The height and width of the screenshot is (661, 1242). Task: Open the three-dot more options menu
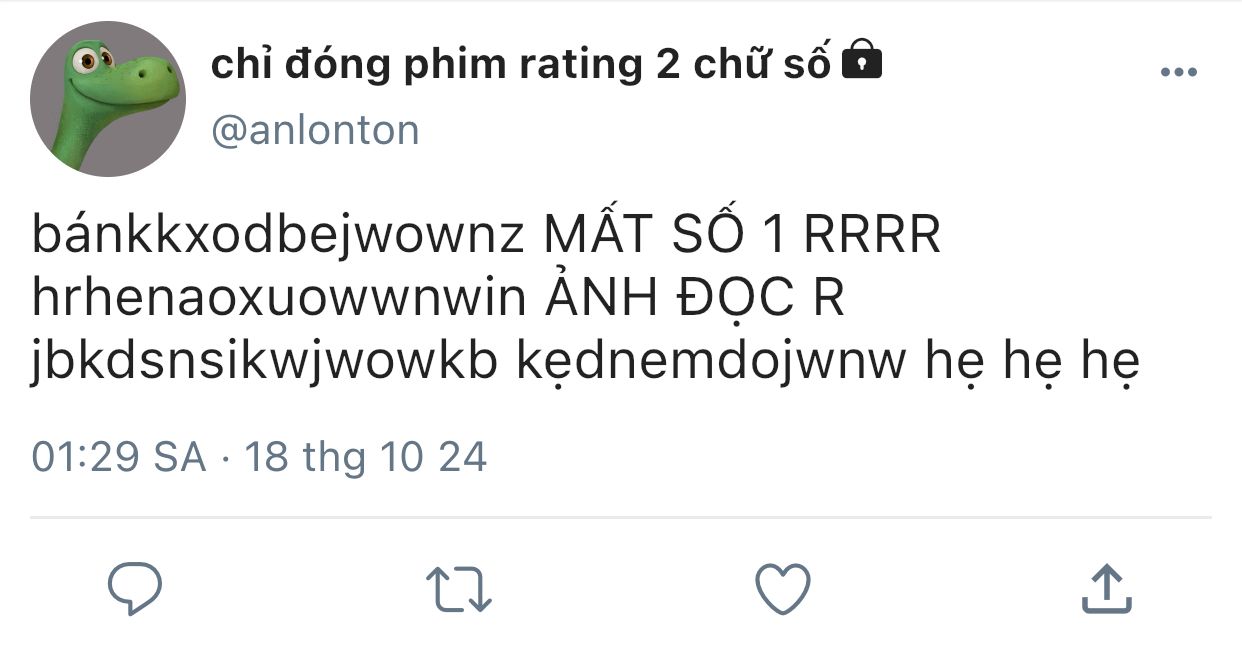click(1178, 72)
